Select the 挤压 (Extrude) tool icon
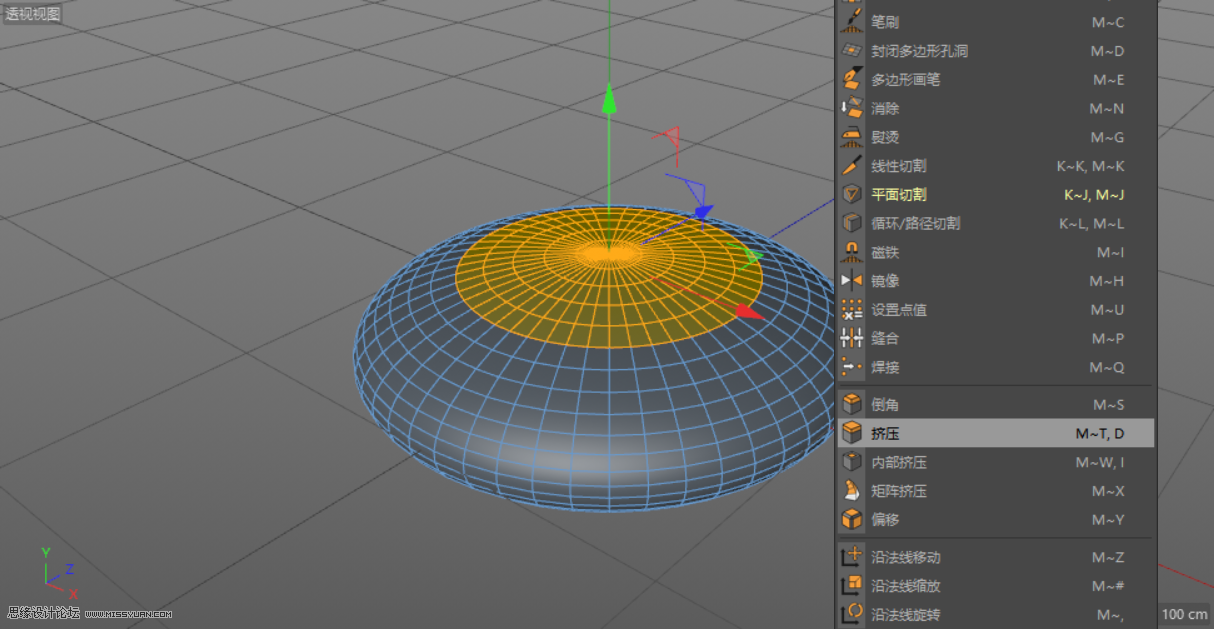The height and width of the screenshot is (629, 1214). click(x=852, y=432)
